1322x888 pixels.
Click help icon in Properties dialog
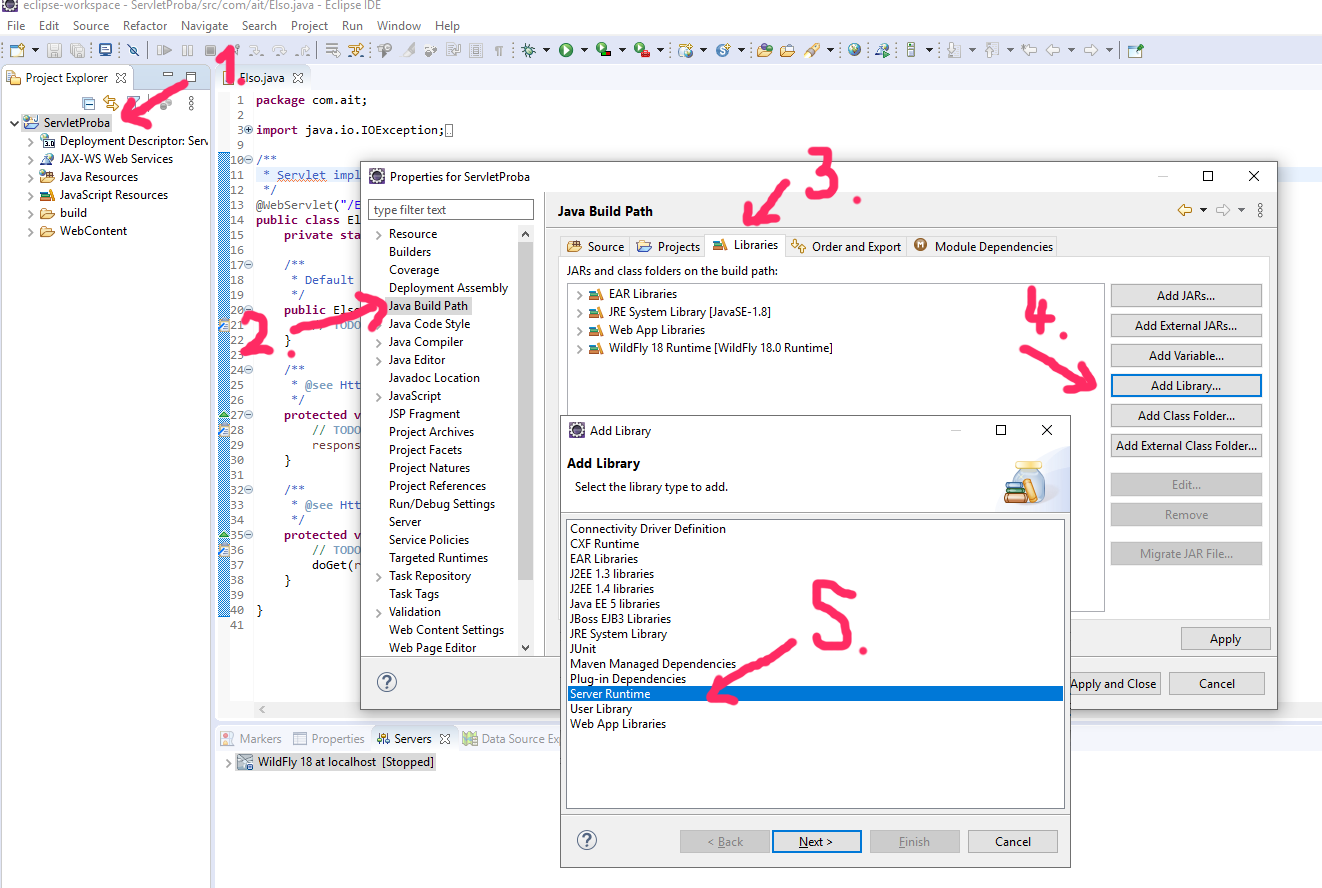[387, 683]
